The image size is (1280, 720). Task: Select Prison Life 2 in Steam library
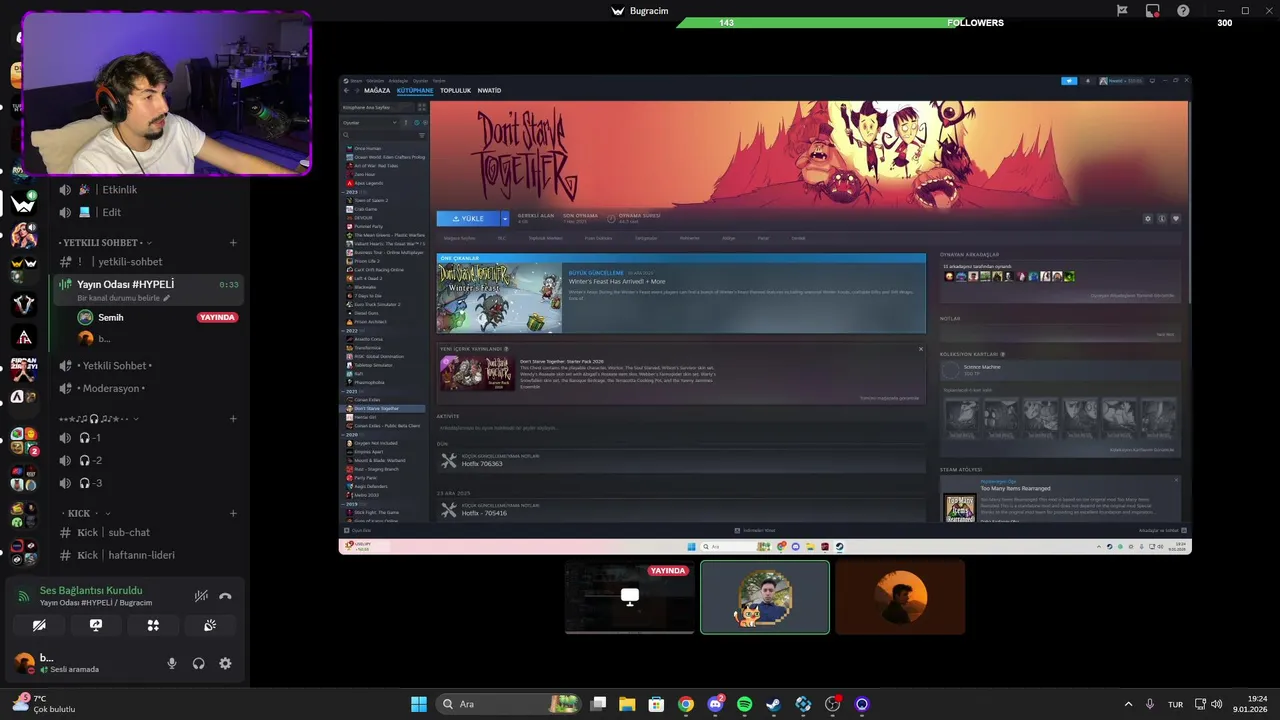tap(367, 261)
